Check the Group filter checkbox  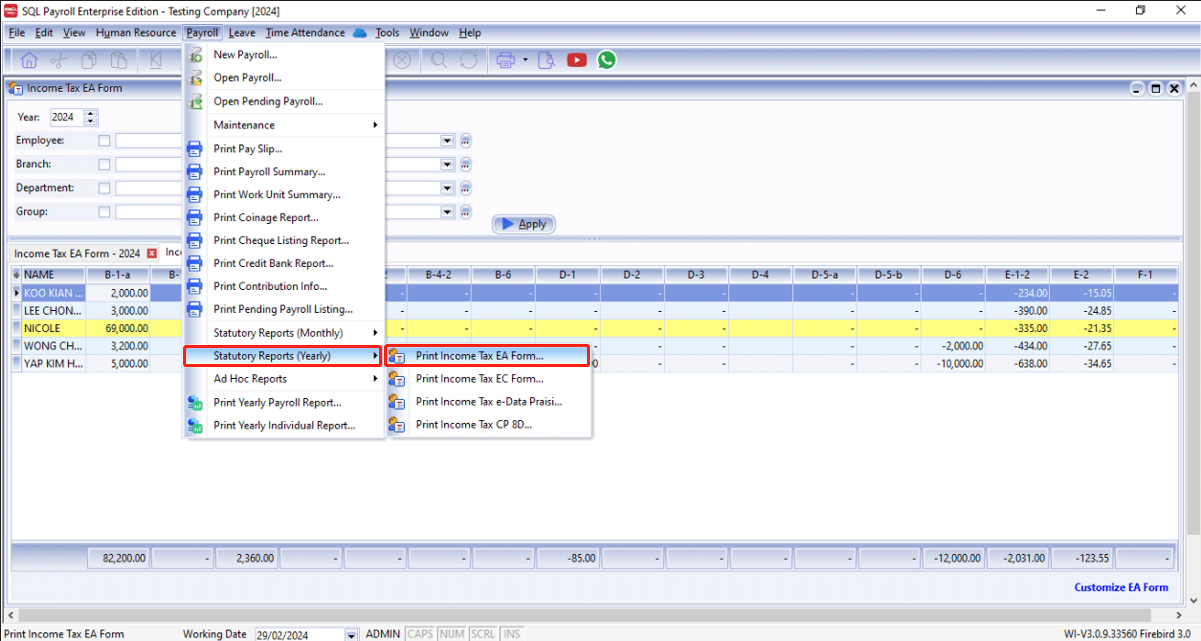[x=104, y=212]
